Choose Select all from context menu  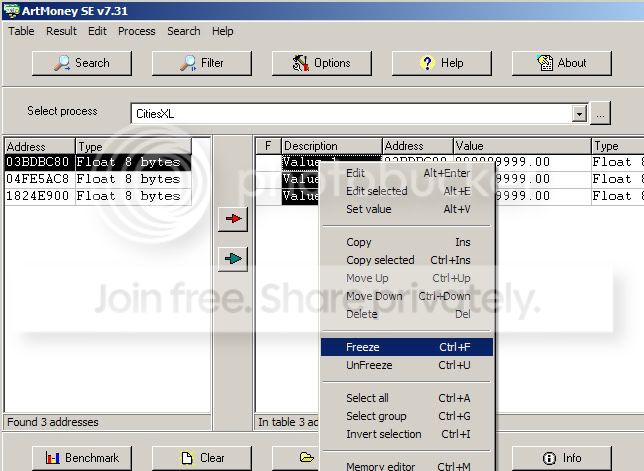click(408, 398)
